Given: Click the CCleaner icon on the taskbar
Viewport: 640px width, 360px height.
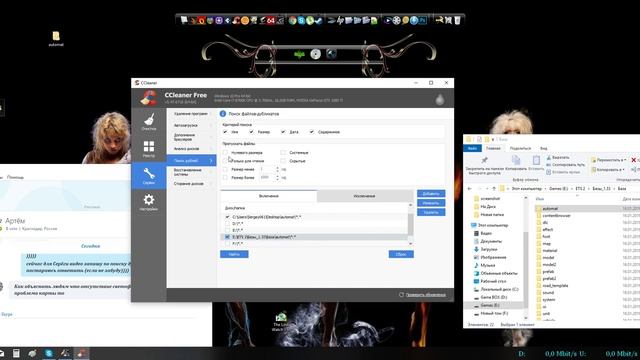Looking at the screenshot, I should [81, 353].
